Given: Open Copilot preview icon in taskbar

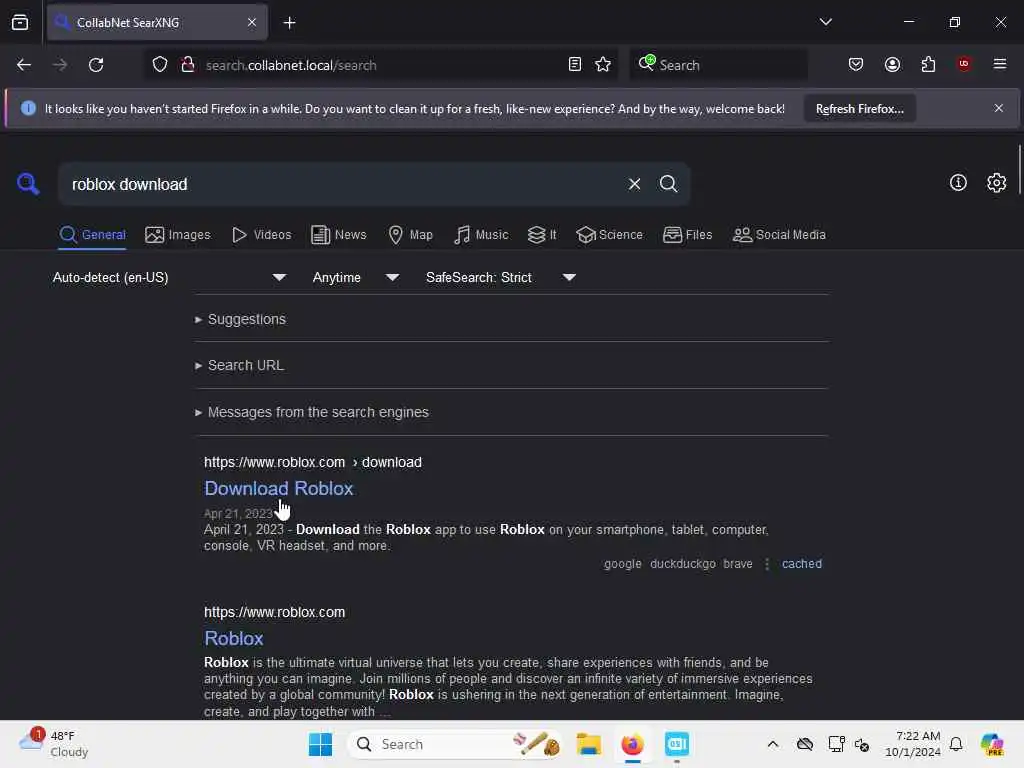Looking at the screenshot, I should 991,744.
